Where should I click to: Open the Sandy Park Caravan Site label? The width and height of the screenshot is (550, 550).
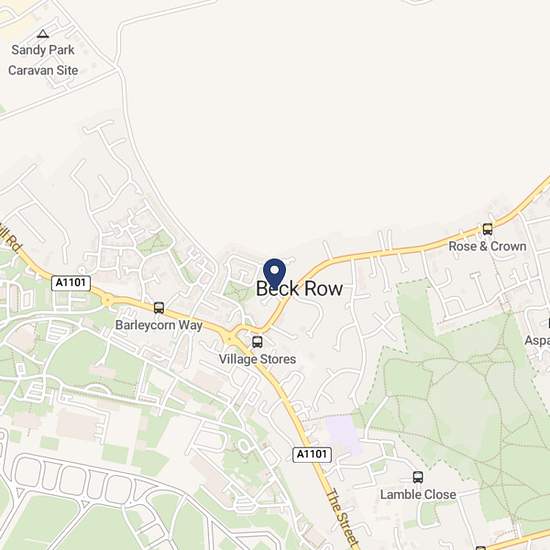43,60
